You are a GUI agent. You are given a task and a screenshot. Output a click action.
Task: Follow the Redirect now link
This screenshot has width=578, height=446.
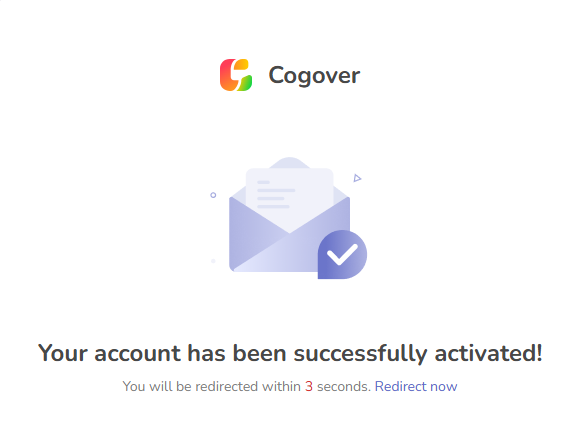point(416,386)
